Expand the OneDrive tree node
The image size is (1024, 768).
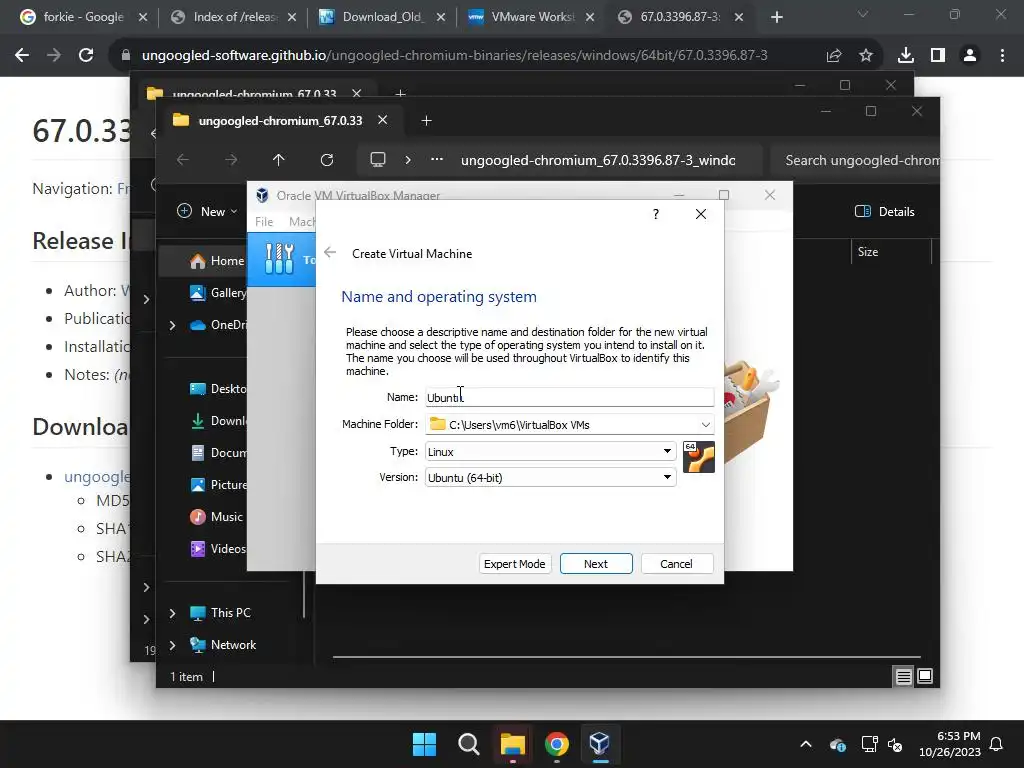[172, 325]
